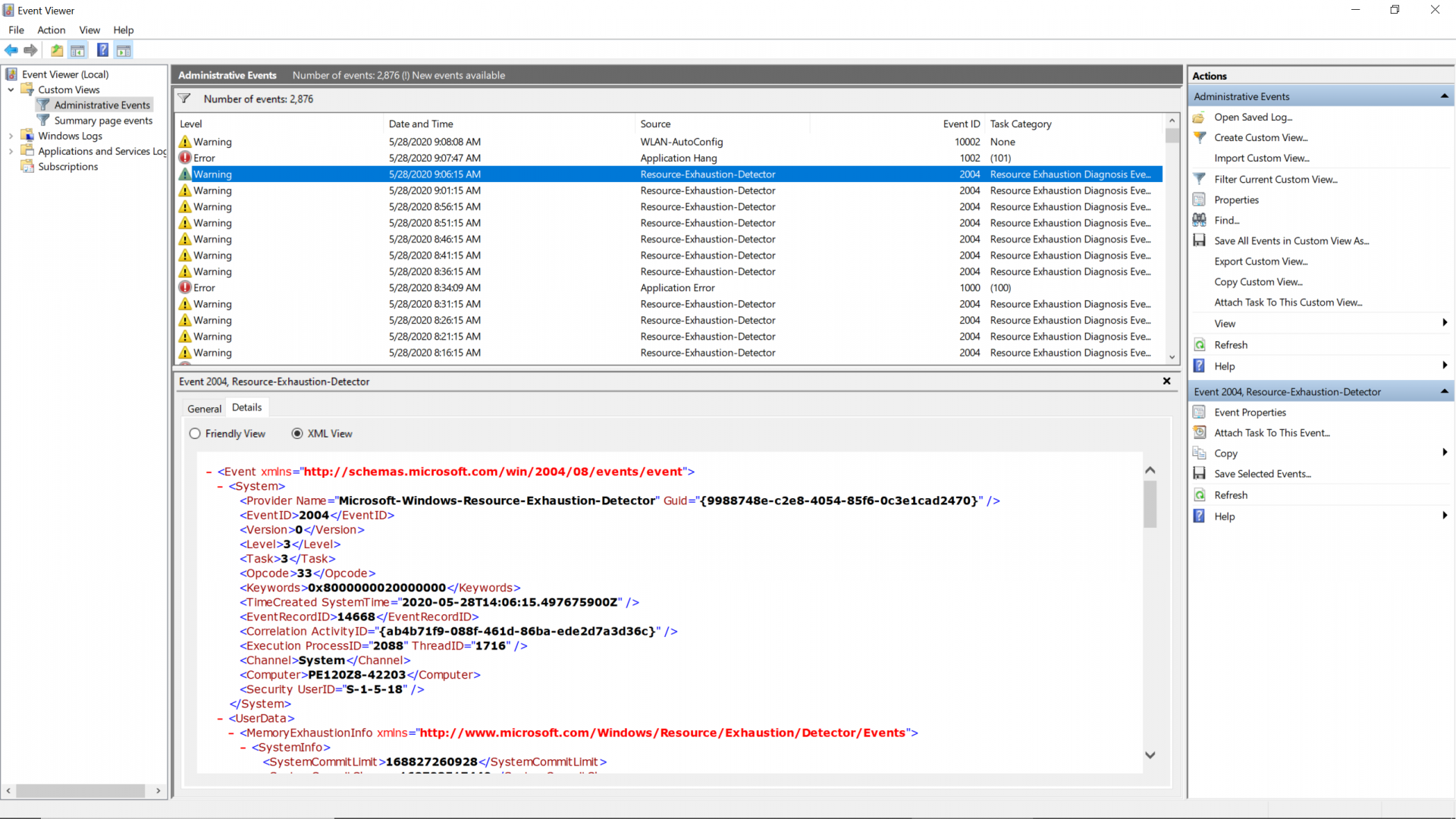
Task: Expand the Windows Logs tree node
Action: (11, 136)
